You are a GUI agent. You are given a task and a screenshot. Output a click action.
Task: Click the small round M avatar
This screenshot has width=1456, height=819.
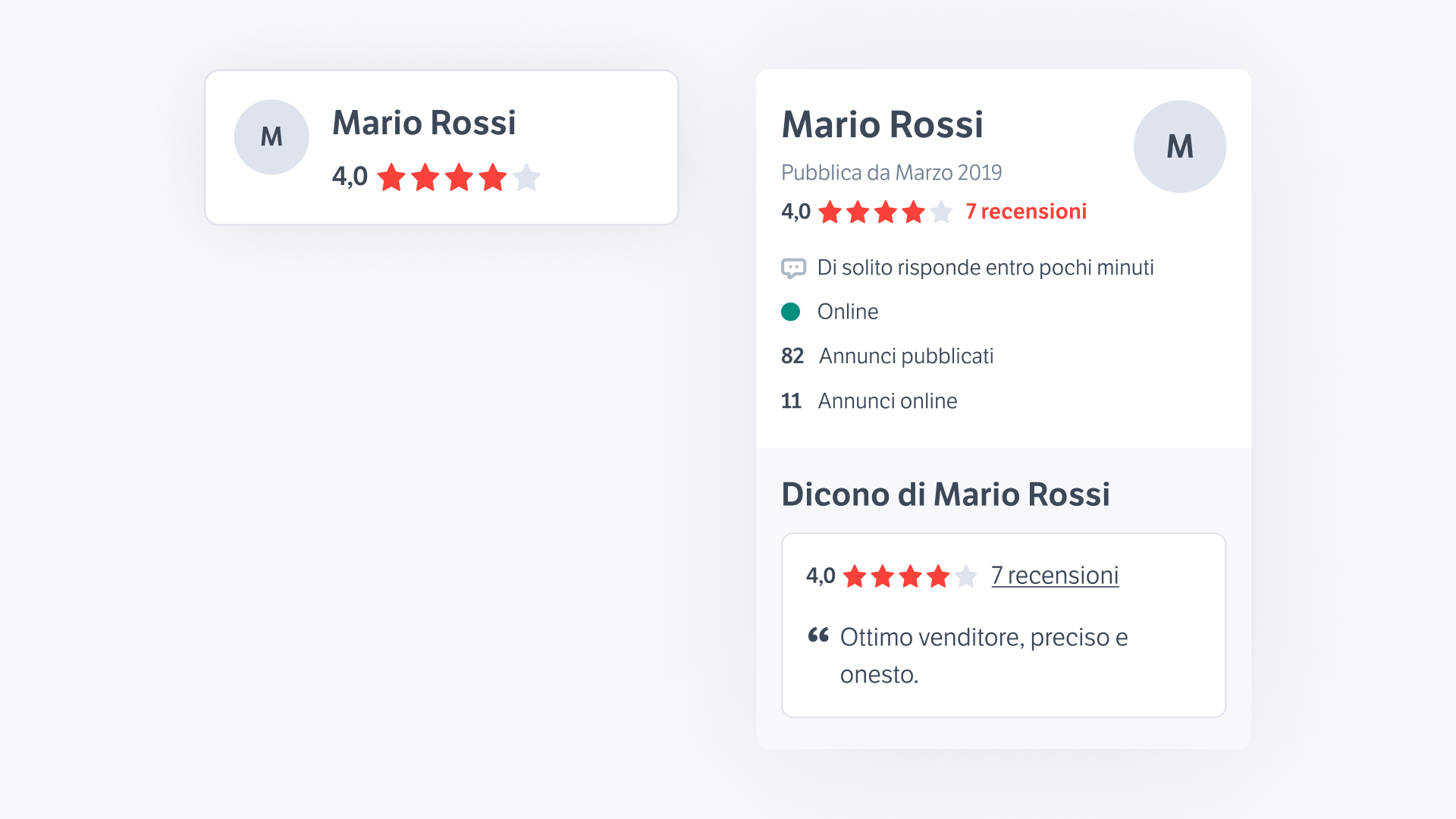271,137
